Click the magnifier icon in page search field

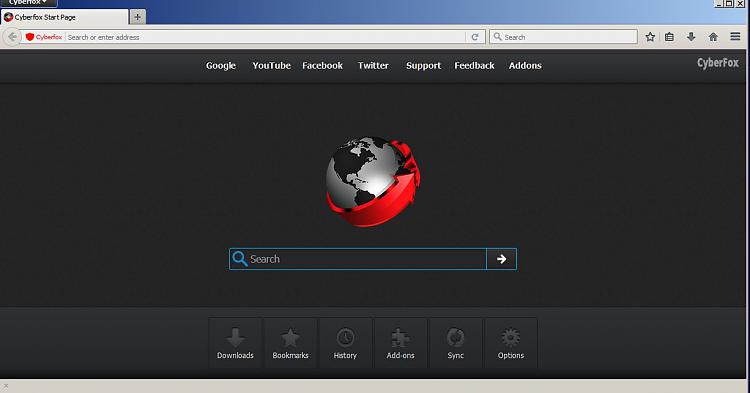click(239, 259)
